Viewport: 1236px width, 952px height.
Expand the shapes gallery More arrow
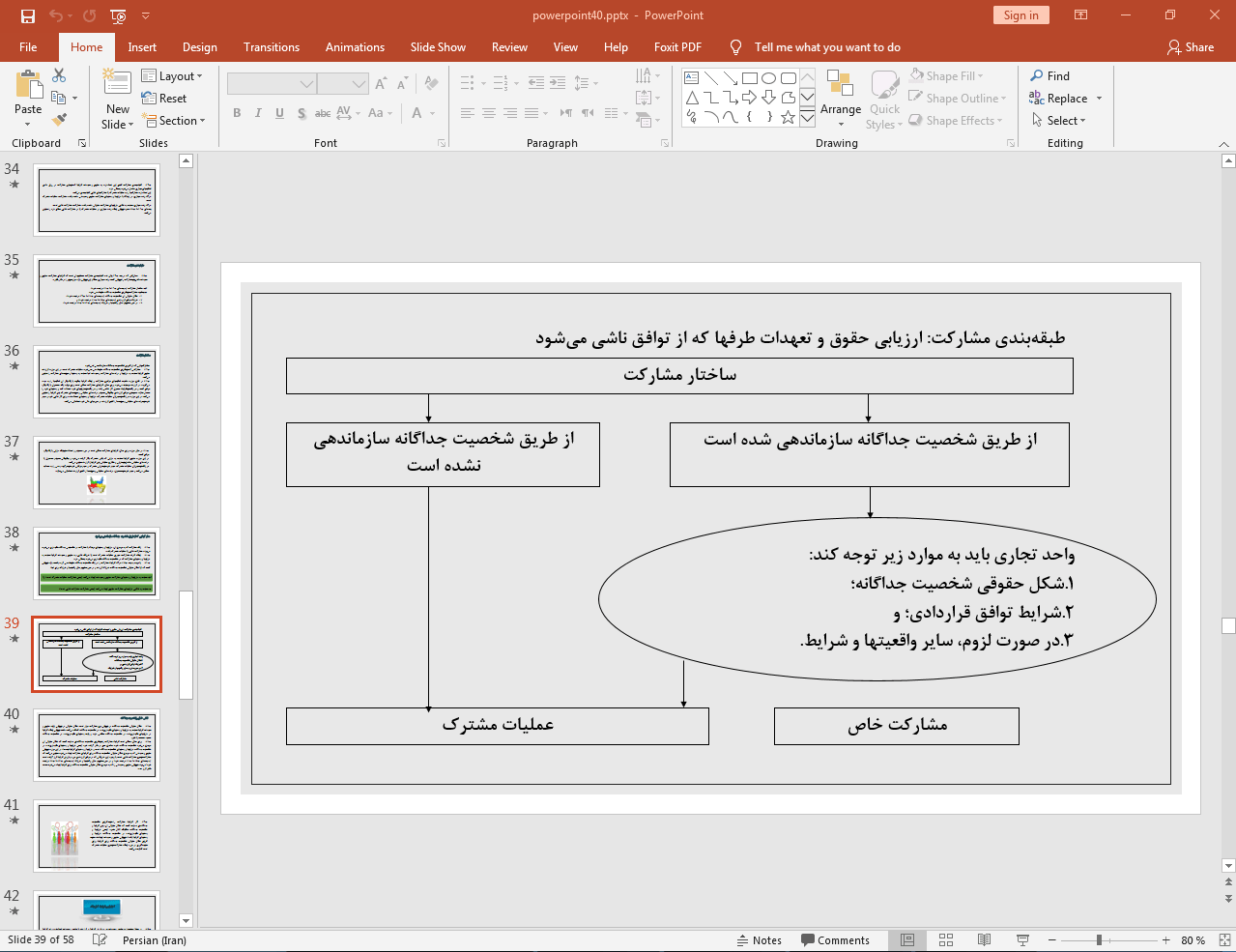coord(807,117)
